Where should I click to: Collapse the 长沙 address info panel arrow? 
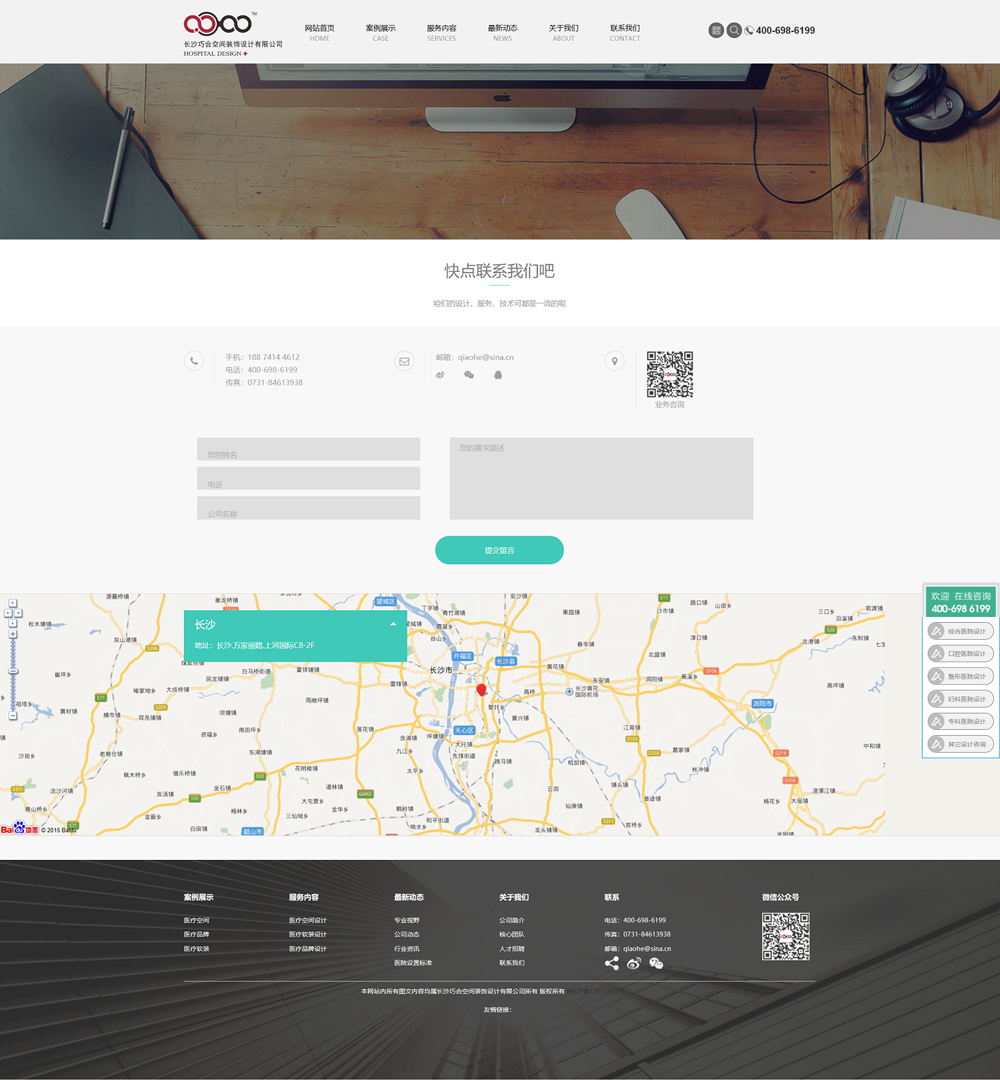[393, 624]
